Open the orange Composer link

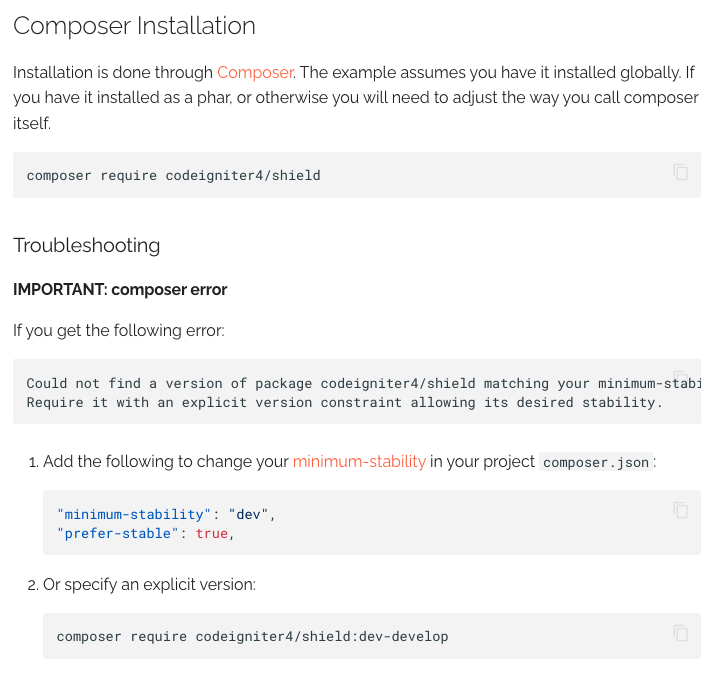click(x=255, y=72)
